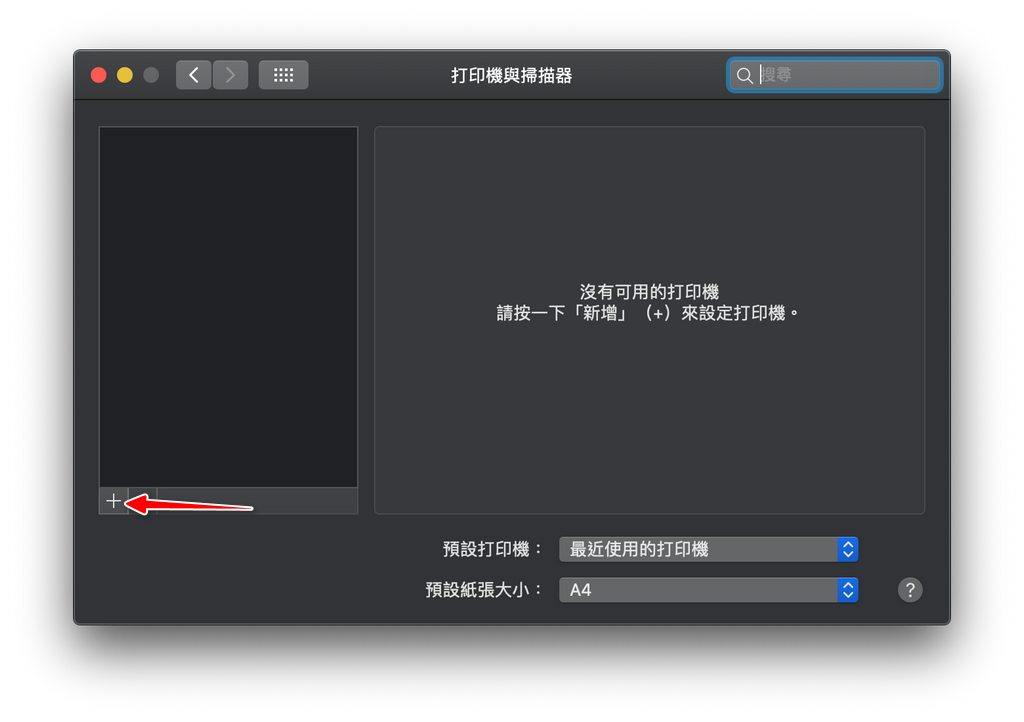This screenshot has height=722, width=1024.
Task: Close the window with the red button
Action: pos(99,75)
